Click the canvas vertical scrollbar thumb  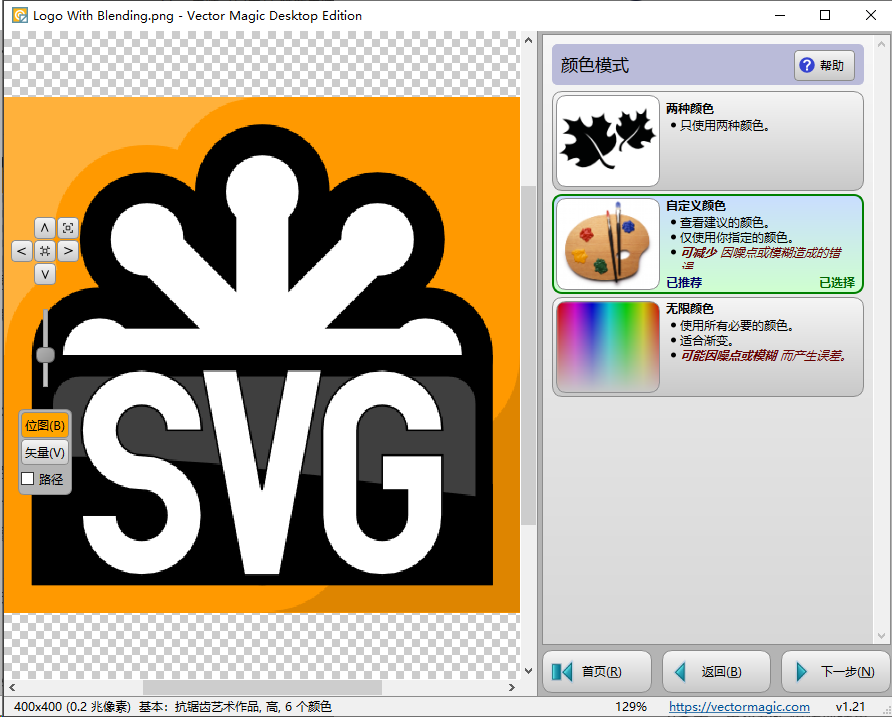coord(528,355)
